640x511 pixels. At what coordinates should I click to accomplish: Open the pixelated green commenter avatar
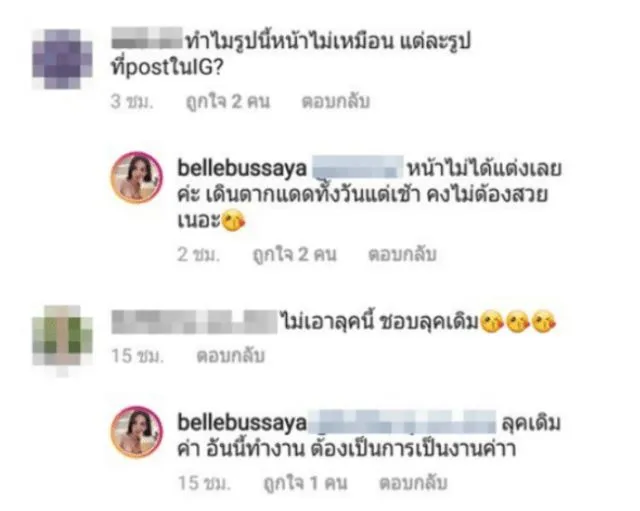(62, 340)
